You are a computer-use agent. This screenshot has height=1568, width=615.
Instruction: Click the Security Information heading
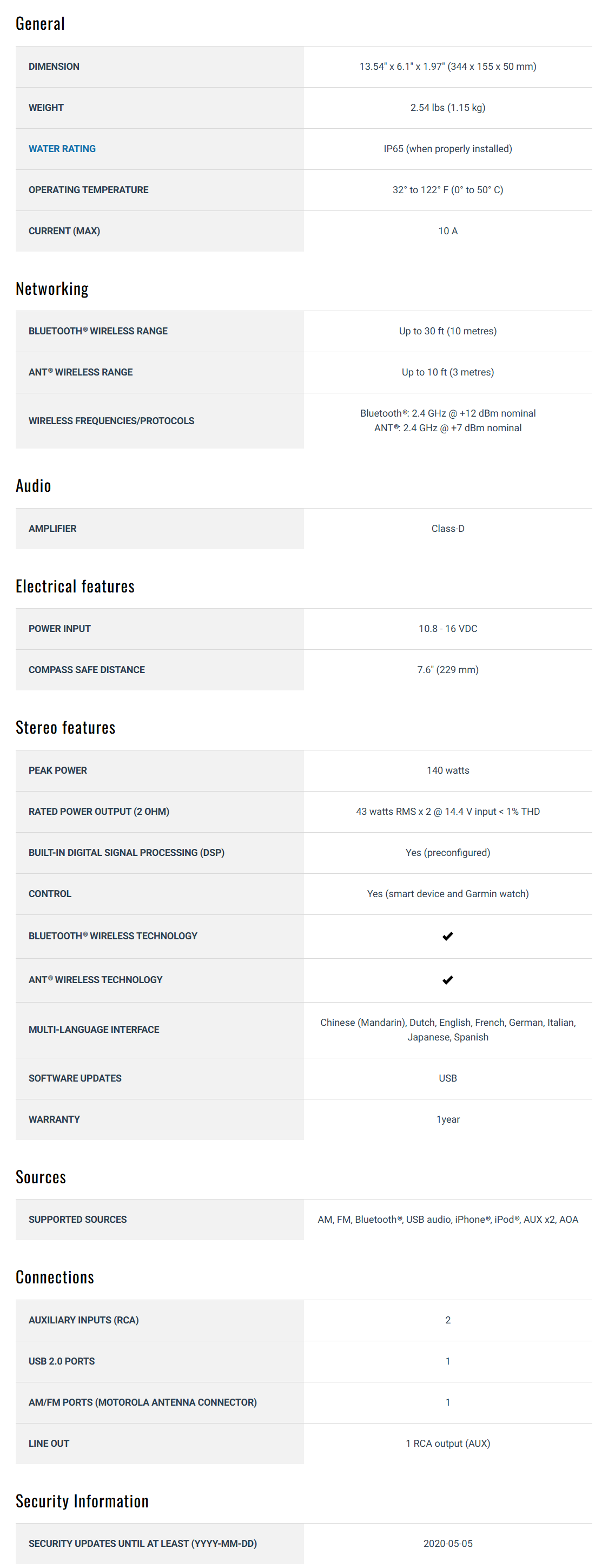[x=82, y=1501]
